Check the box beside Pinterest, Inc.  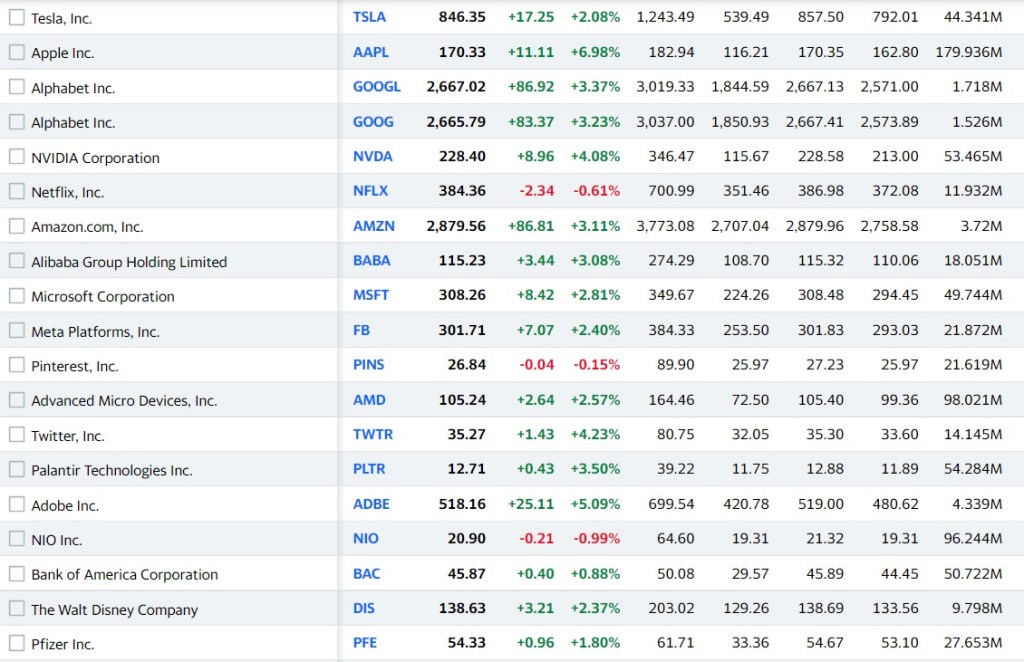pyautogui.click(x=16, y=365)
